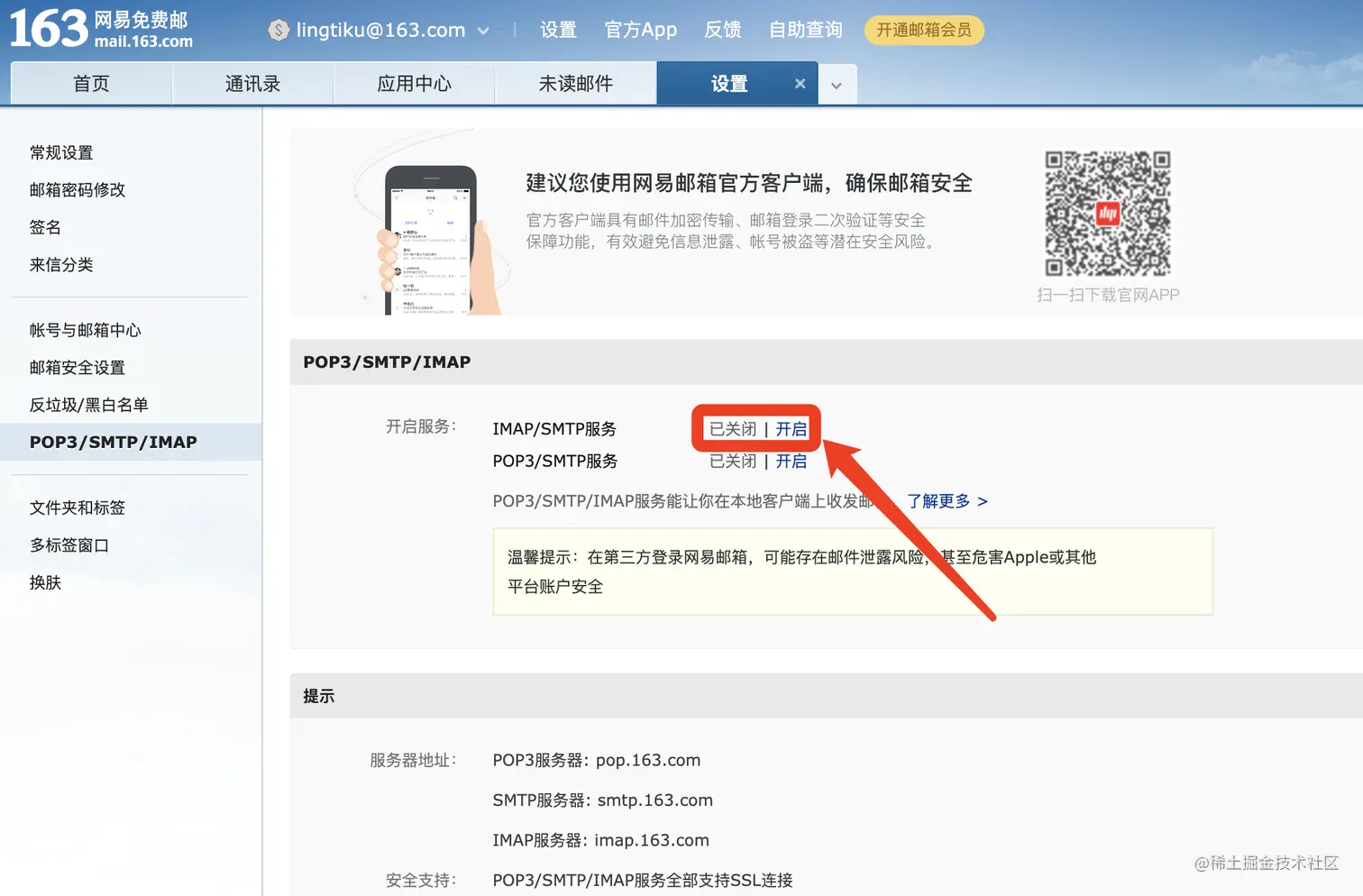Select 来信分类 in the sidebar
The image size is (1363, 896).
pos(61,264)
